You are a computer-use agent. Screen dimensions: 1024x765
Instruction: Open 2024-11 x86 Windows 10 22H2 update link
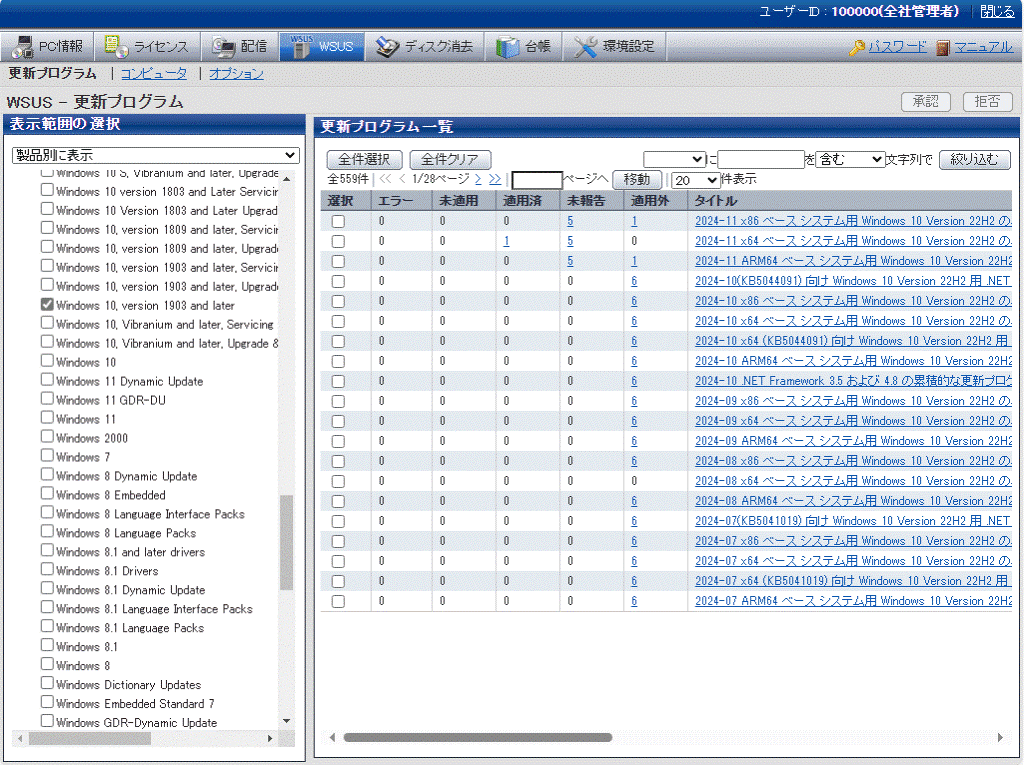pos(853,221)
